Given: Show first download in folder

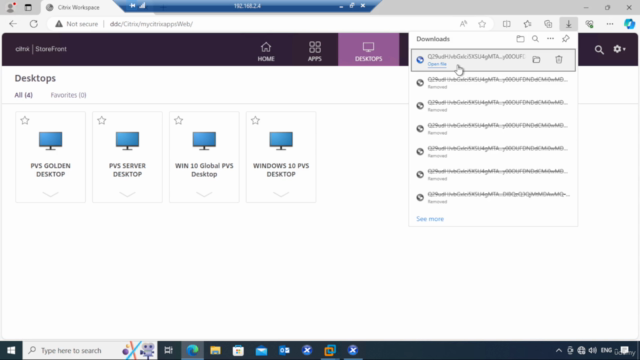Looking at the screenshot, I should 536,60.
